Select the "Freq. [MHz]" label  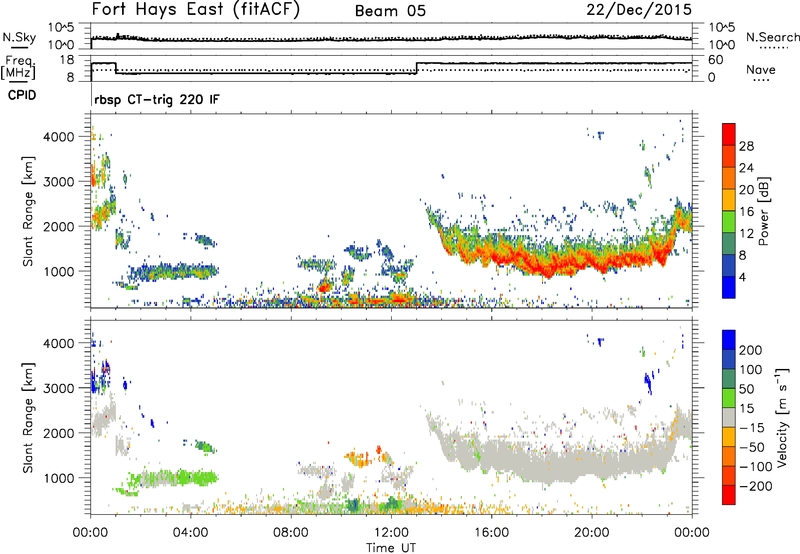pyautogui.click(x=18, y=68)
